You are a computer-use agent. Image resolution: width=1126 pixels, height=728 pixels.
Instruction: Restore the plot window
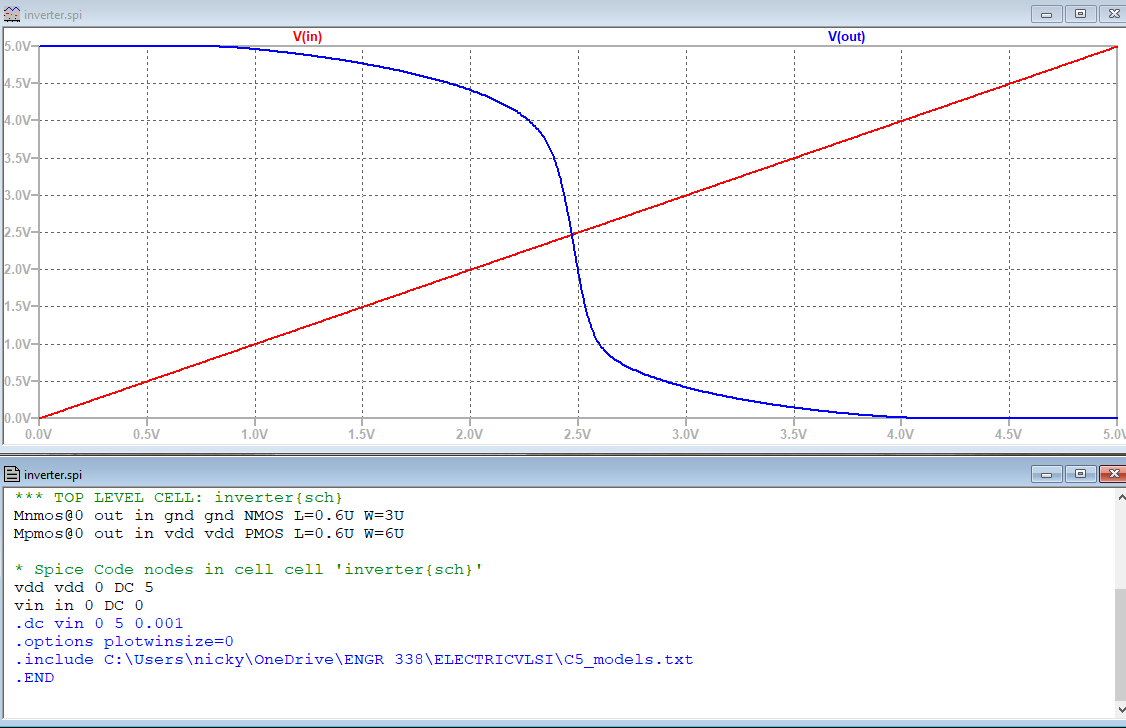point(1080,14)
